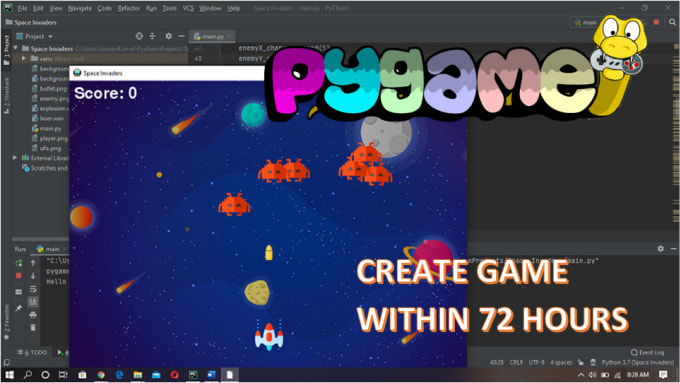This screenshot has width=680, height=383.
Task: Click the red stop icon in run panel
Action: point(19,276)
